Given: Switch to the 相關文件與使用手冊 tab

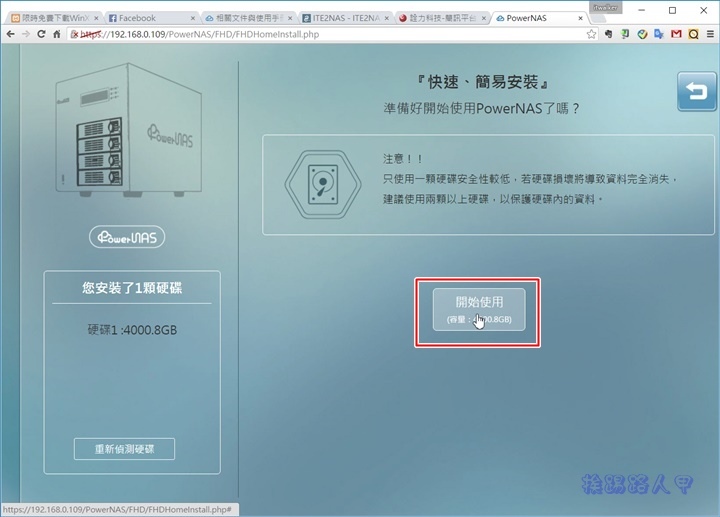Looking at the screenshot, I should 248,18.
